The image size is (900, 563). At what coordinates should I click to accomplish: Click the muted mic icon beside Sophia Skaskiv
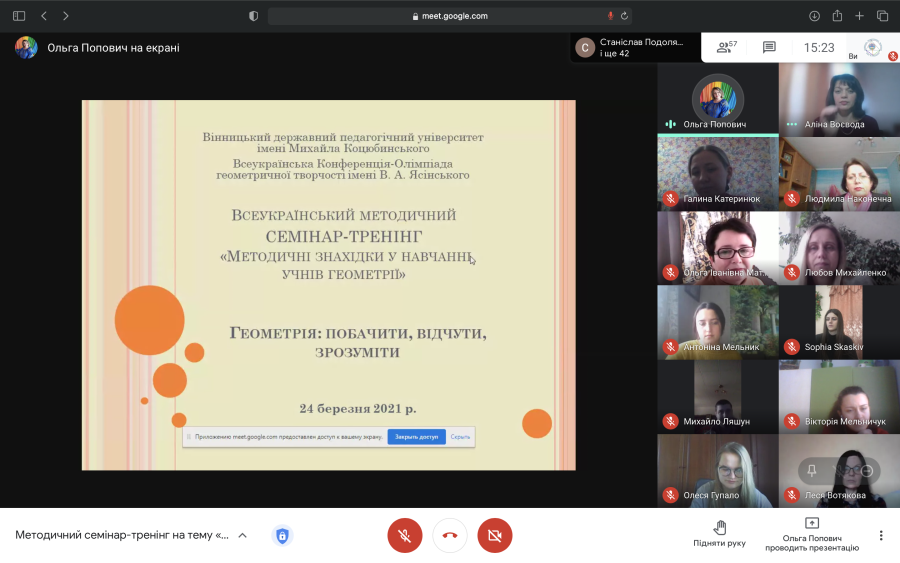(792, 347)
